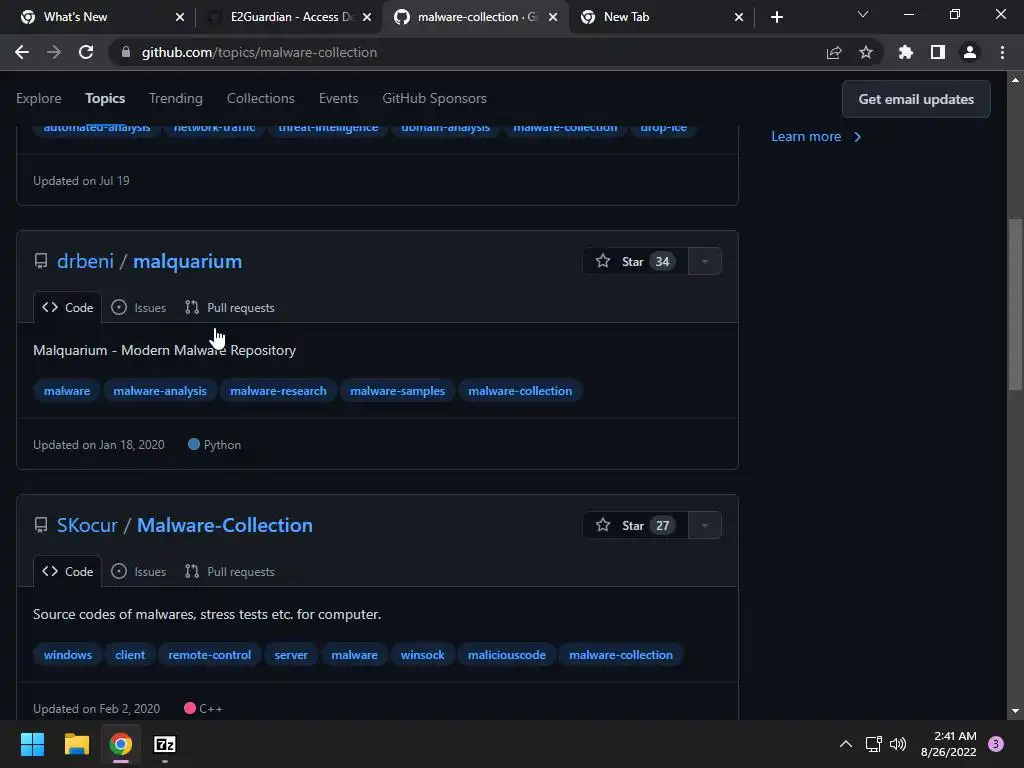
Task: Click malware-collection tag under malquarium
Action: click(520, 391)
